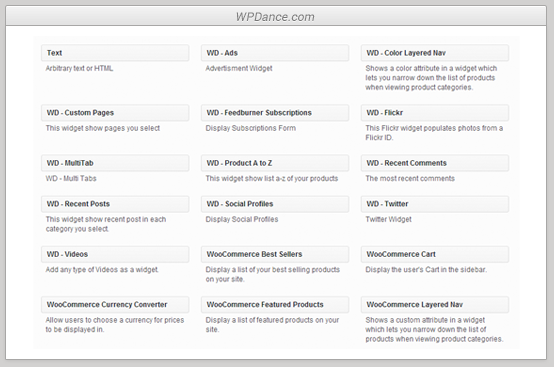This screenshot has width=554, height=367.
Task: Click 'Display a list of your best selling' description
Action: (273, 274)
